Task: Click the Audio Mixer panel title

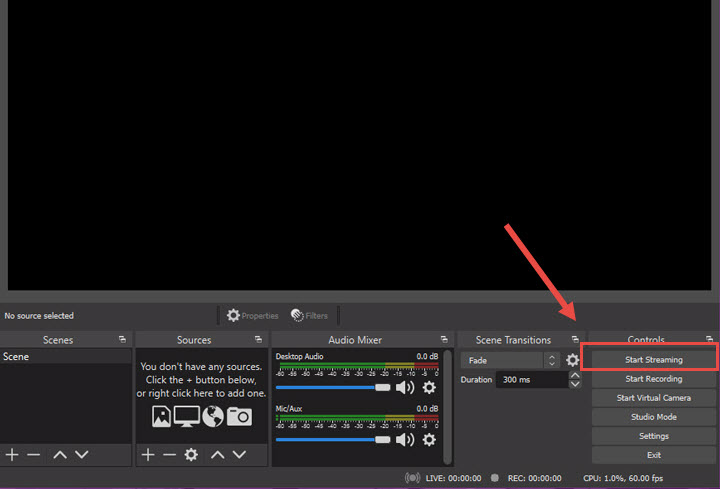Action: [x=355, y=340]
